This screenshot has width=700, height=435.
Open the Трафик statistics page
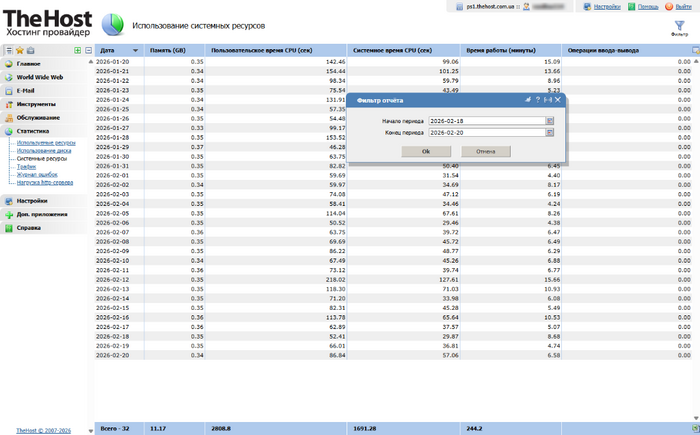click(25, 165)
